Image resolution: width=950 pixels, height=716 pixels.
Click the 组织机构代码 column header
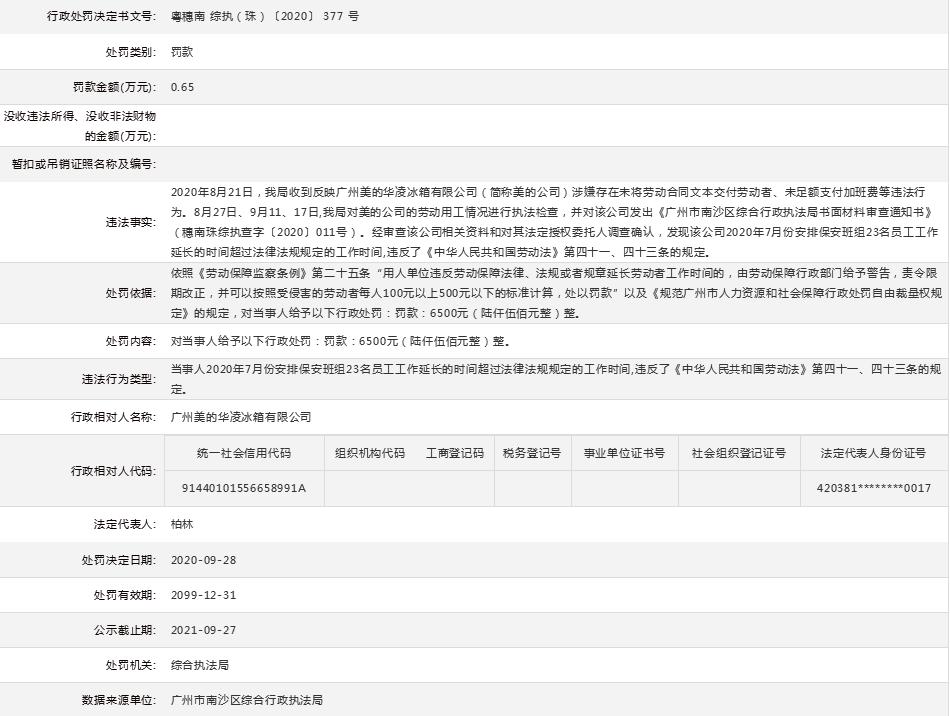(x=365, y=452)
